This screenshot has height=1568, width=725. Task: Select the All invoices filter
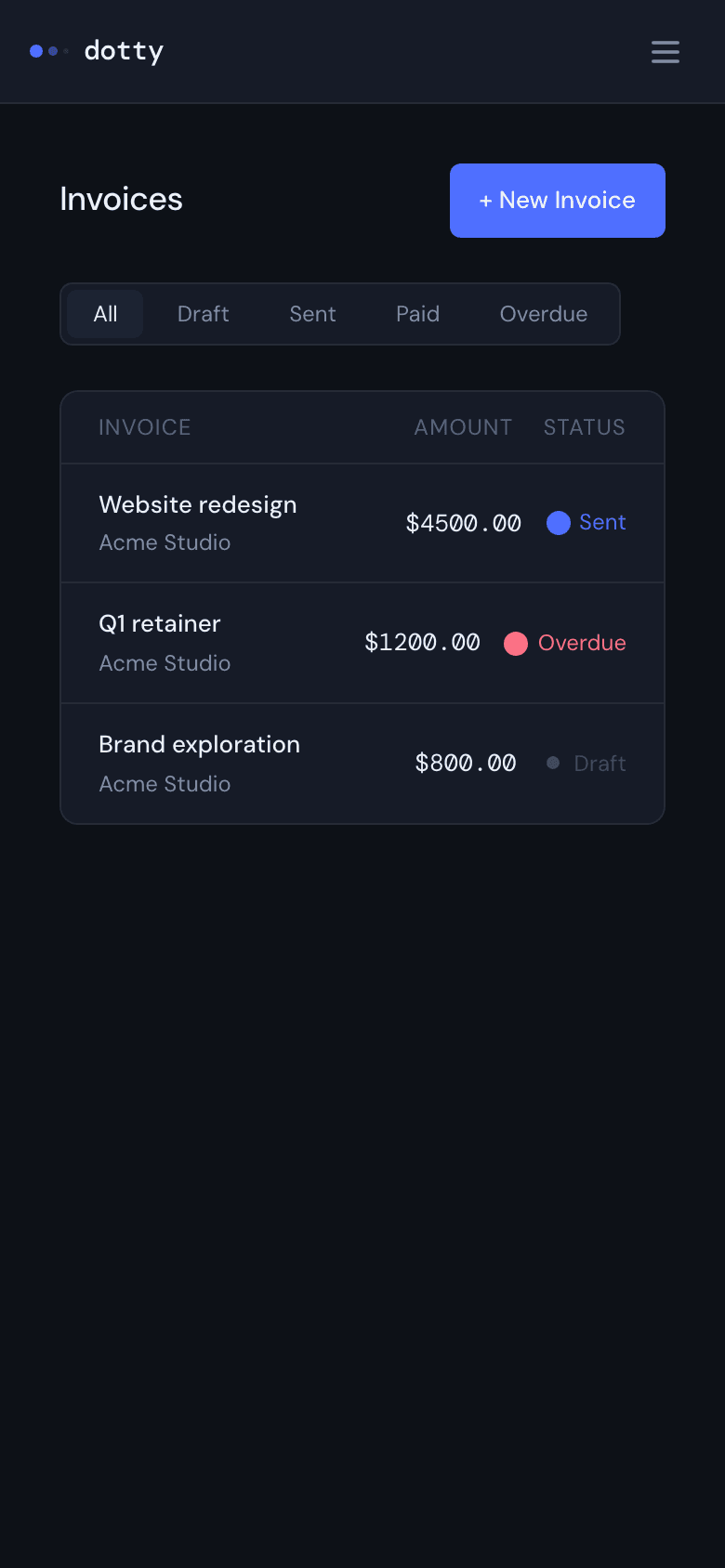click(104, 314)
